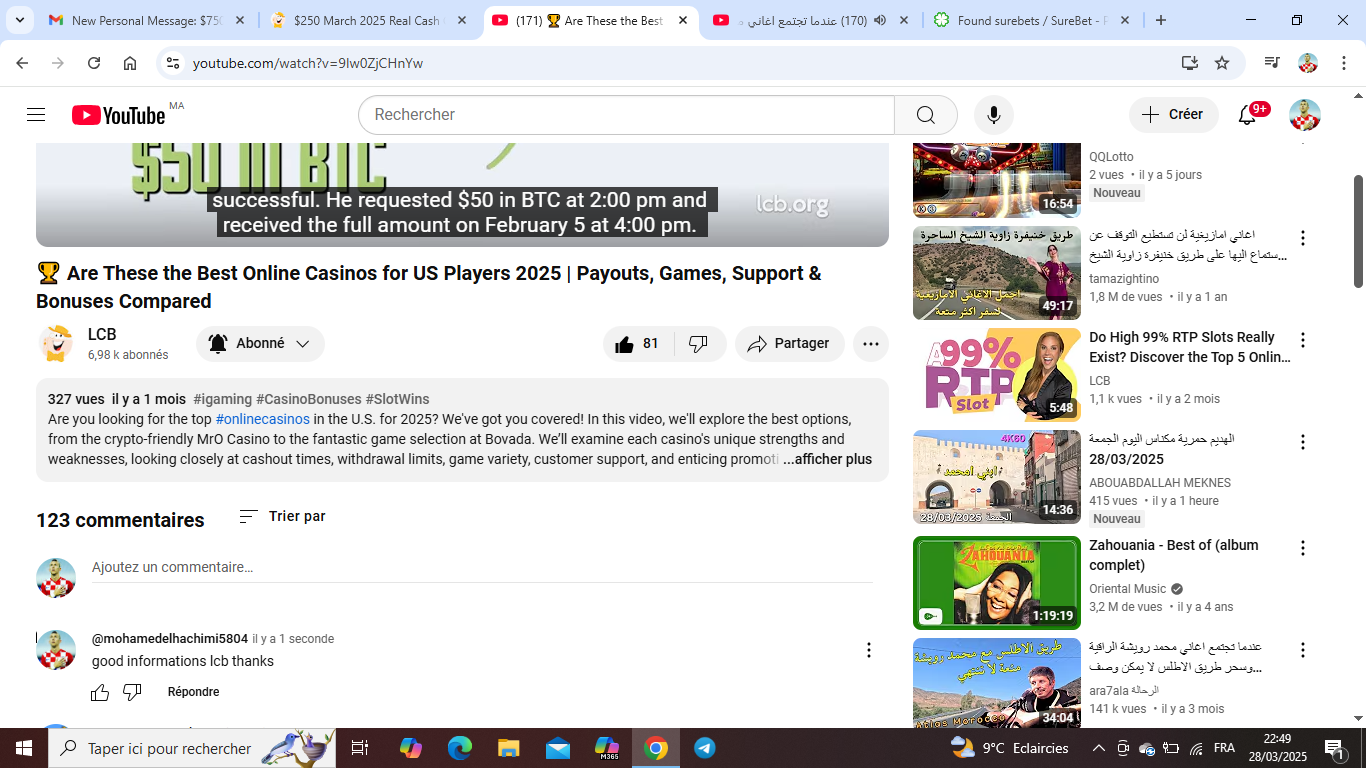Click the Chrome address bar URL

pyautogui.click(x=308, y=63)
